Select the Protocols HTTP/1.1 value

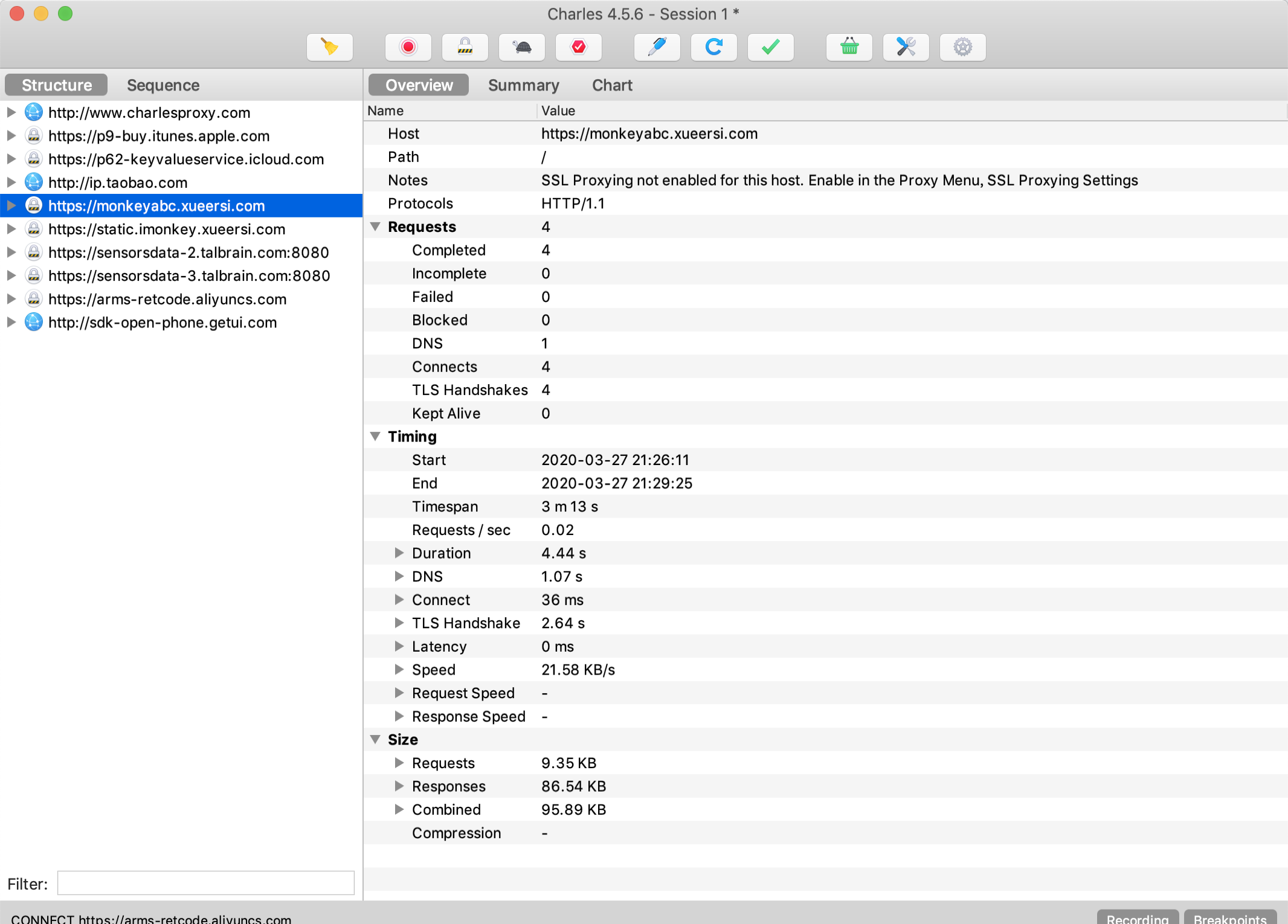[573, 204]
